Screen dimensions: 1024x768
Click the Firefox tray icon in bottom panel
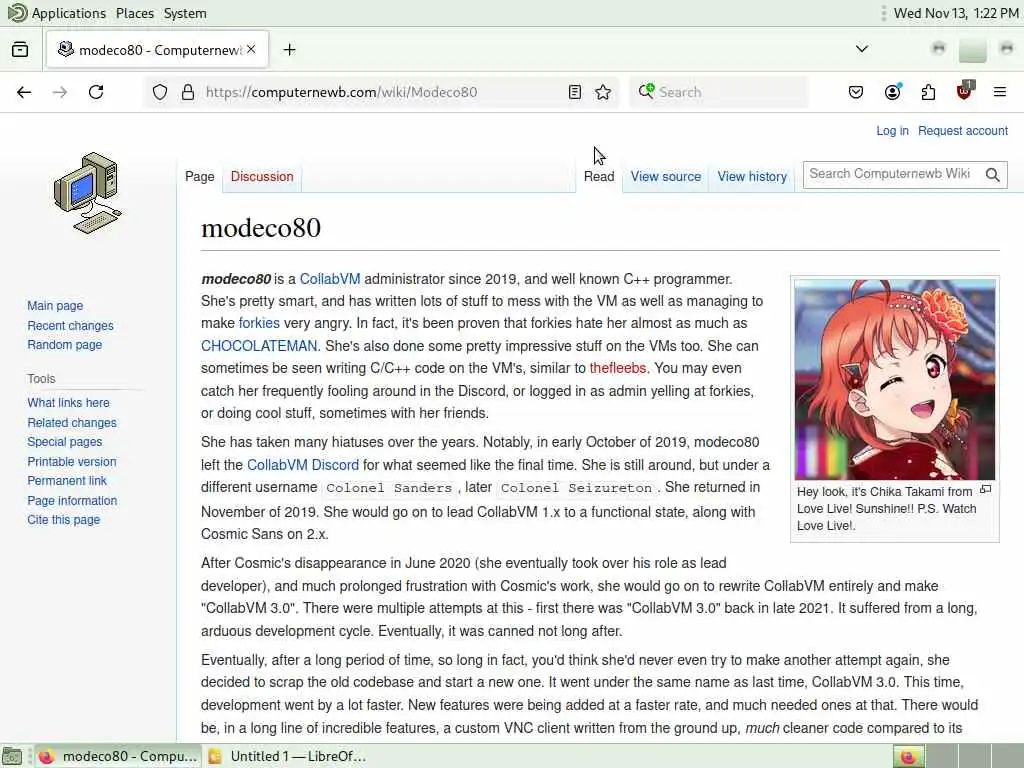tap(908, 756)
